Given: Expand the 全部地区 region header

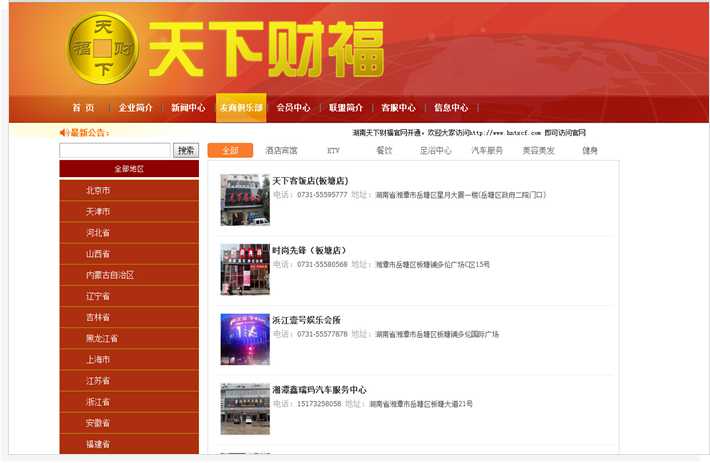Looking at the screenshot, I should 129,169.
